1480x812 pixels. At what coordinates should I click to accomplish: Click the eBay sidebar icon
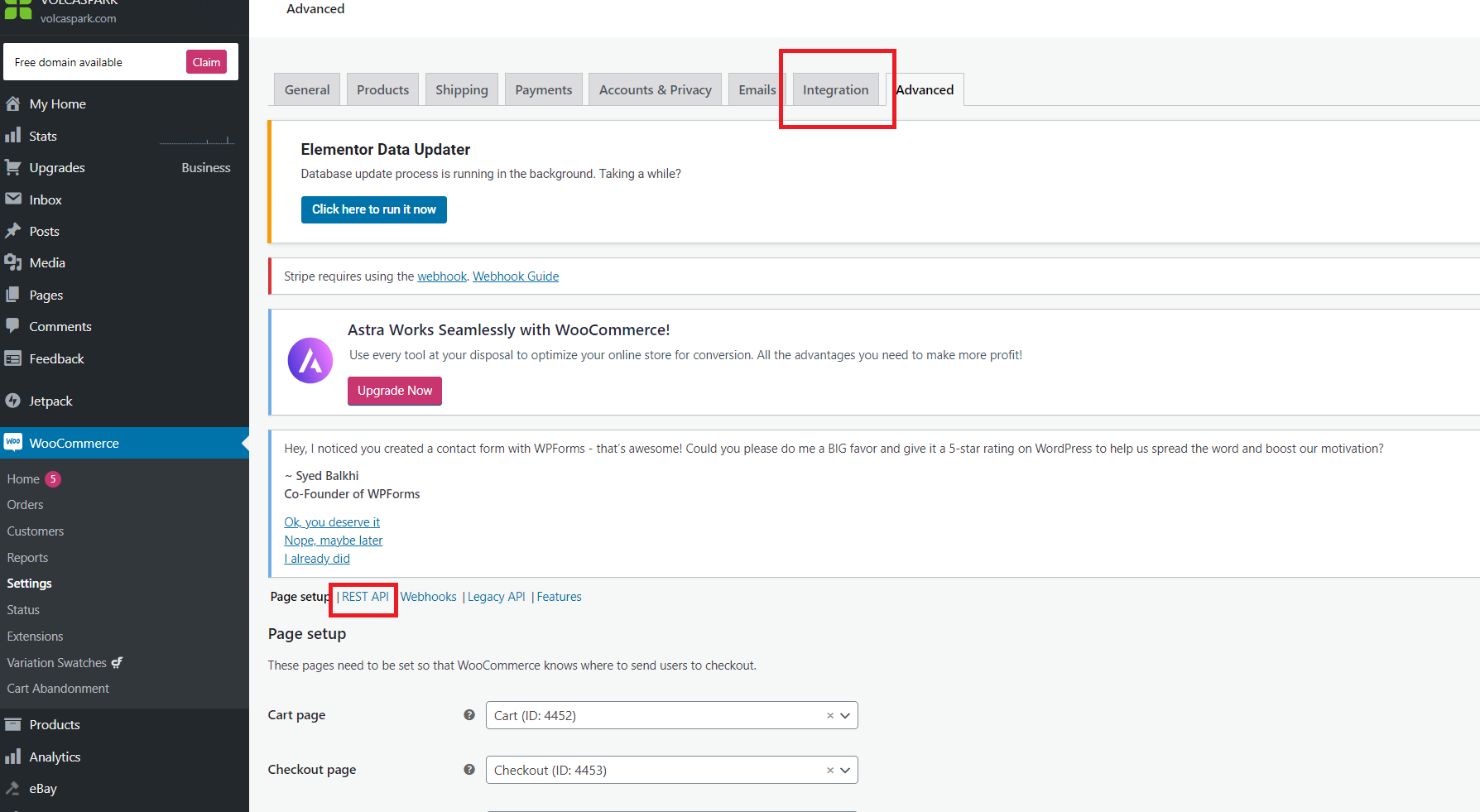tap(13, 788)
